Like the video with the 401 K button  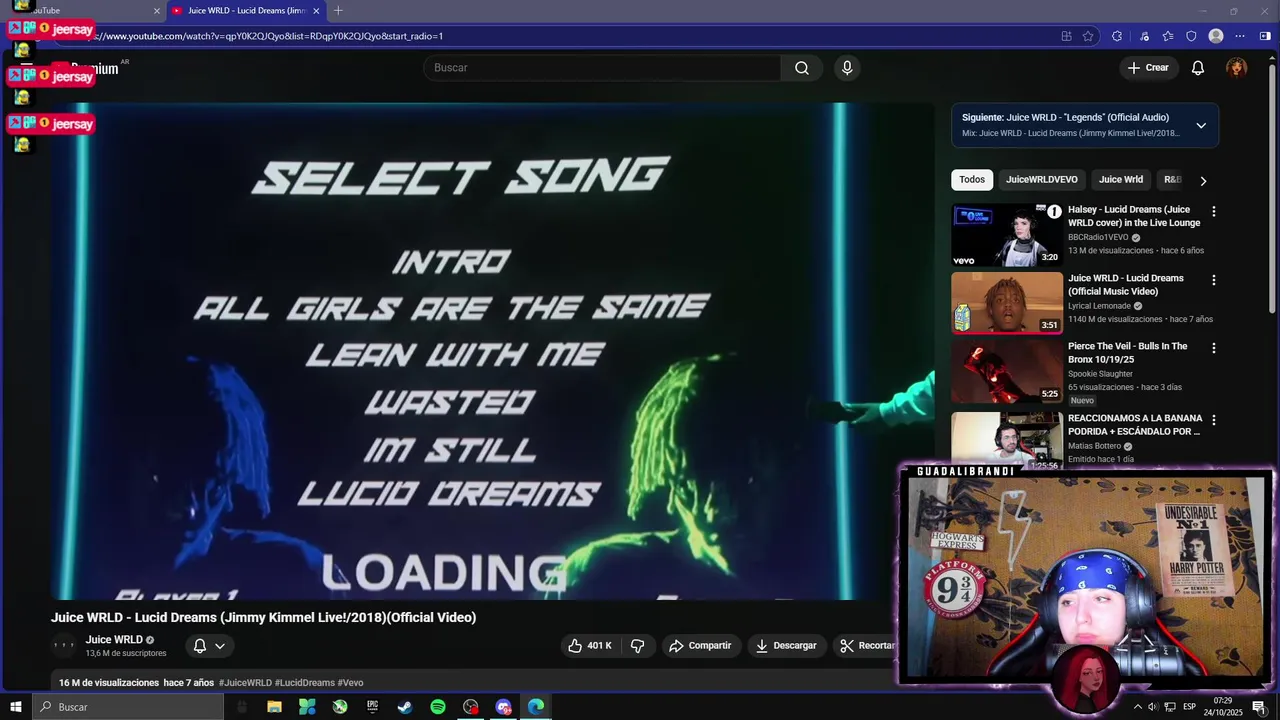[x=589, y=646]
